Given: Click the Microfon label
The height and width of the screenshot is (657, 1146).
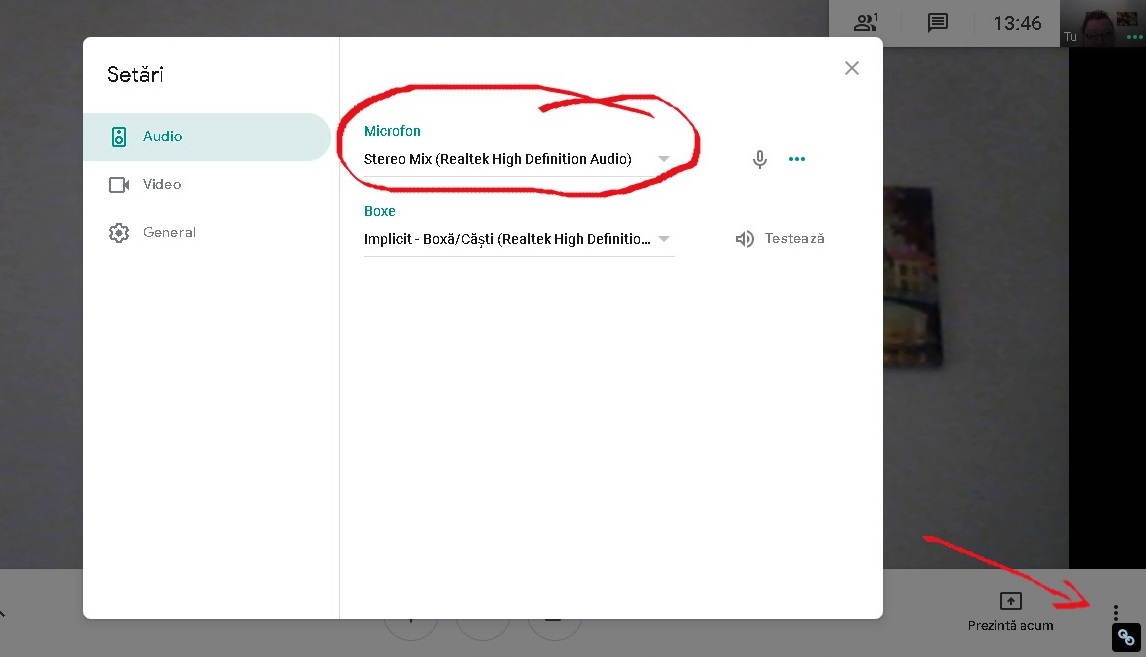Looking at the screenshot, I should pyautogui.click(x=392, y=132).
